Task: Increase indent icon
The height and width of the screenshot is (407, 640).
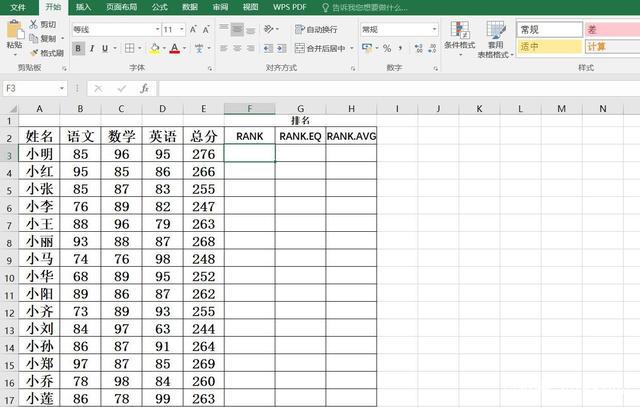Action: point(282,49)
